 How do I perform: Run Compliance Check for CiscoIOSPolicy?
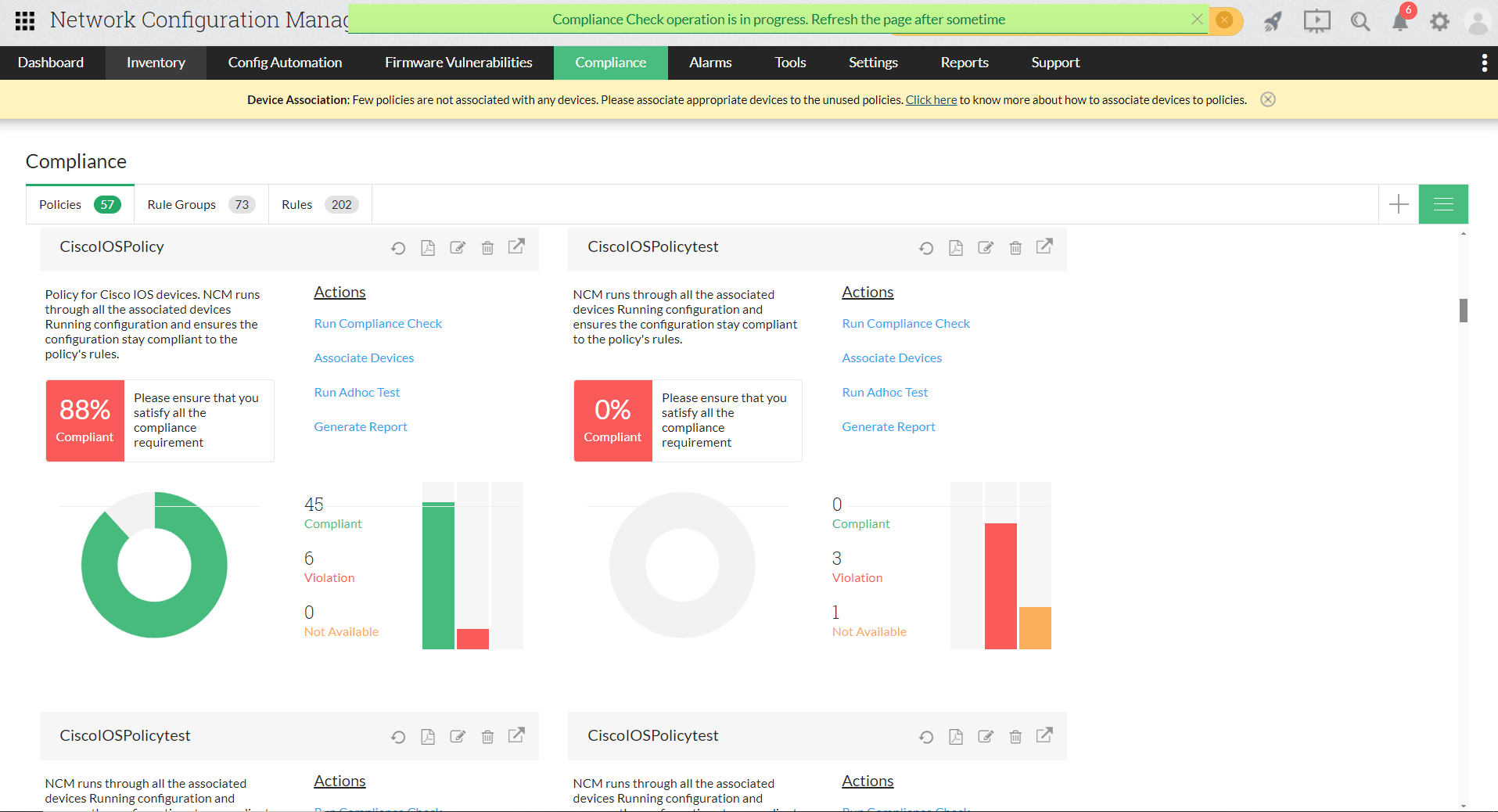click(378, 323)
